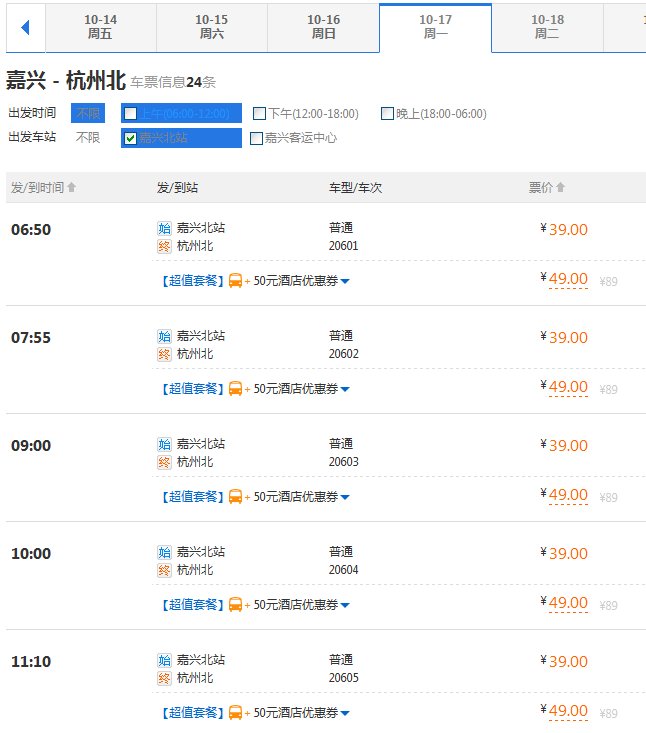Select the 10-14 Friday date tab
The image size is (646, 733).
click(100, 27)
